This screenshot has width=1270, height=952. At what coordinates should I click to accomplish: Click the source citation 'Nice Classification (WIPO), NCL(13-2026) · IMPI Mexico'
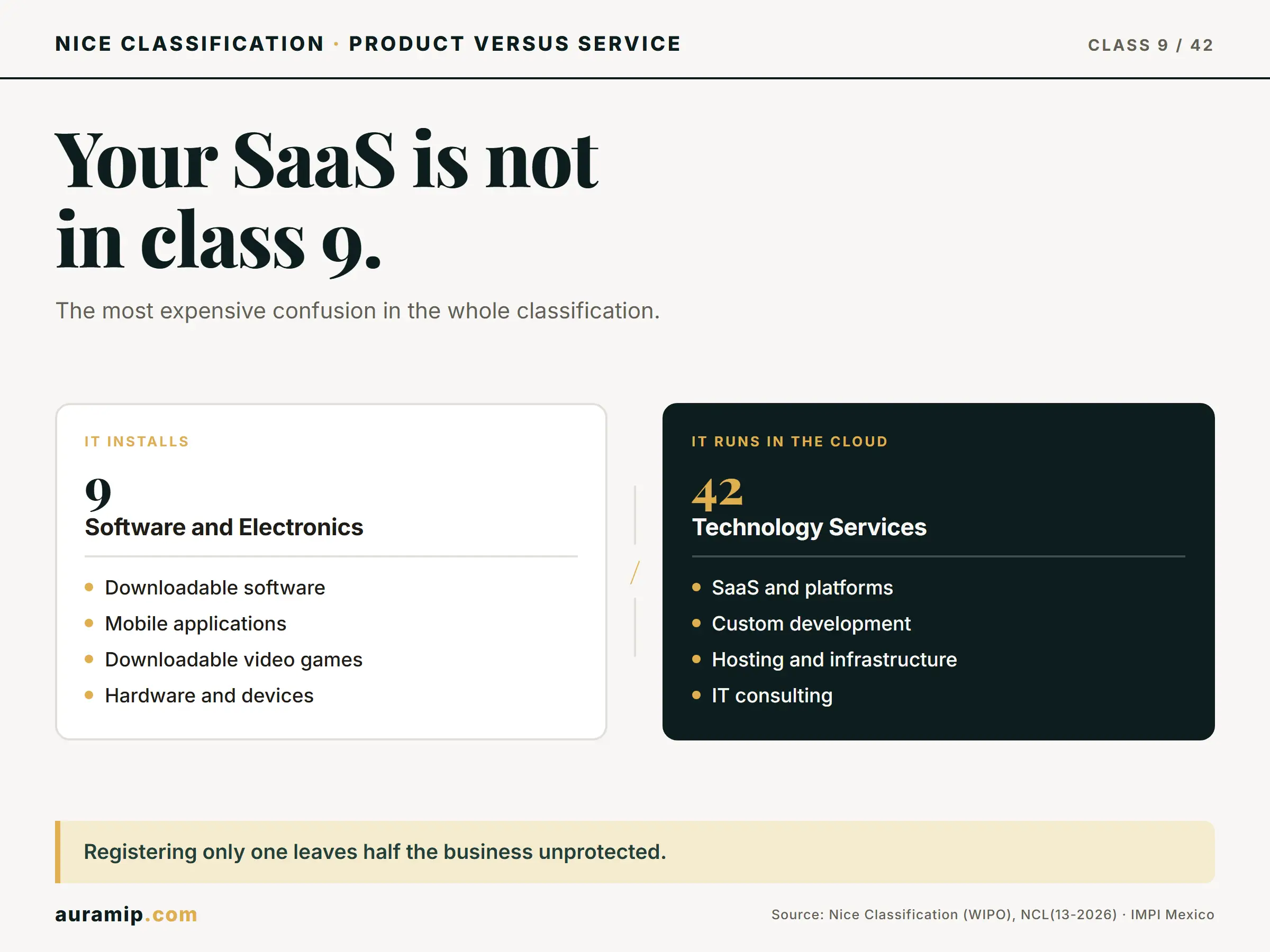(x=1021, y=914)
